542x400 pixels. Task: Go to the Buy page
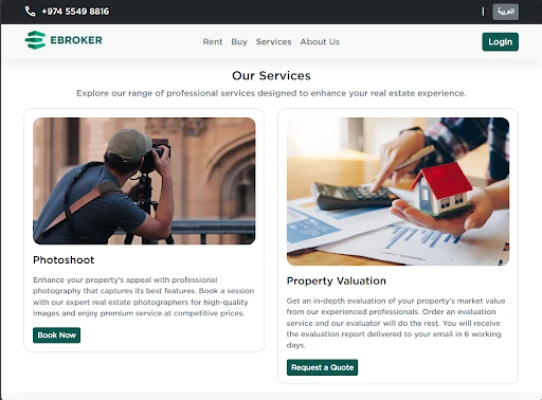239,42
